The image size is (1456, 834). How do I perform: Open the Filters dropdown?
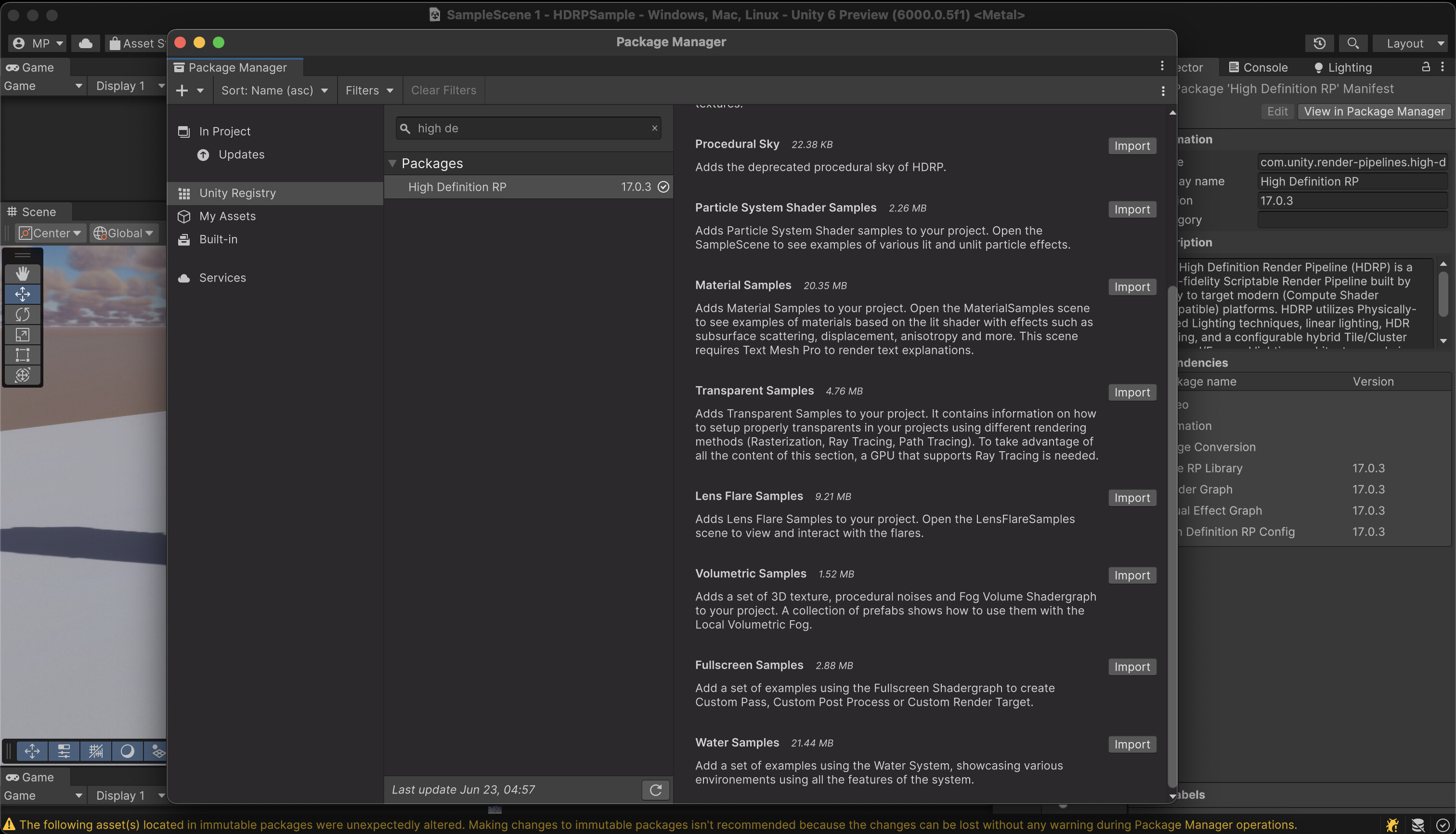coord(369,90)
